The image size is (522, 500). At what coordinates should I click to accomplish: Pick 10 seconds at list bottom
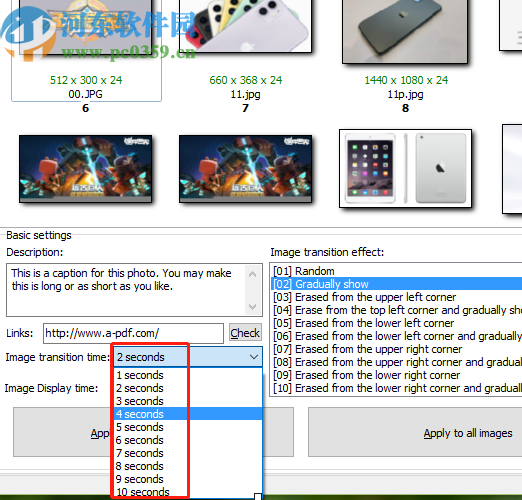point(188,492)
